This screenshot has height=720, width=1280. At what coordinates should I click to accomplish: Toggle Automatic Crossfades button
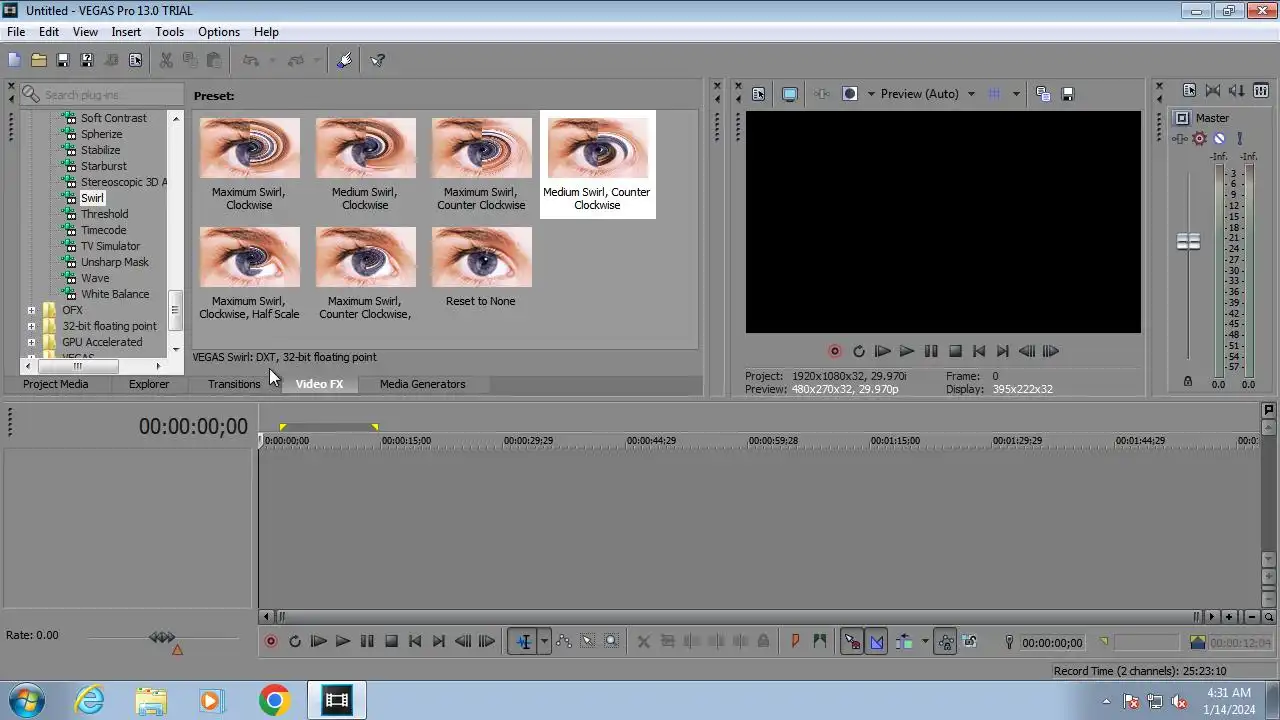876,642
